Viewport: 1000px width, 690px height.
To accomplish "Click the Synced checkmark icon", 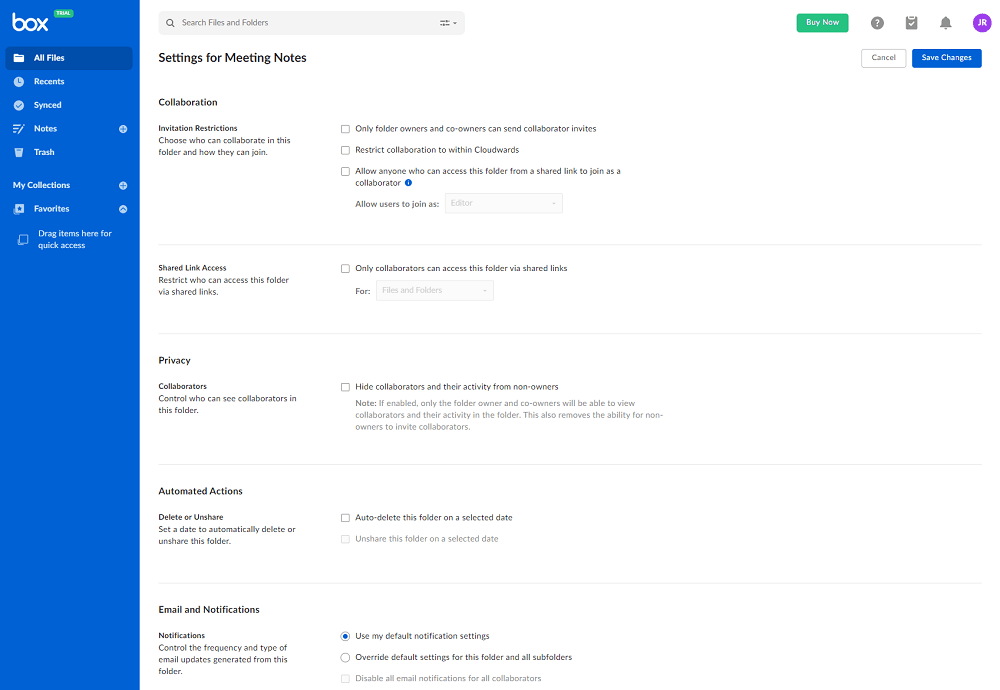I will pyautogui.click(x=19, y=105).
